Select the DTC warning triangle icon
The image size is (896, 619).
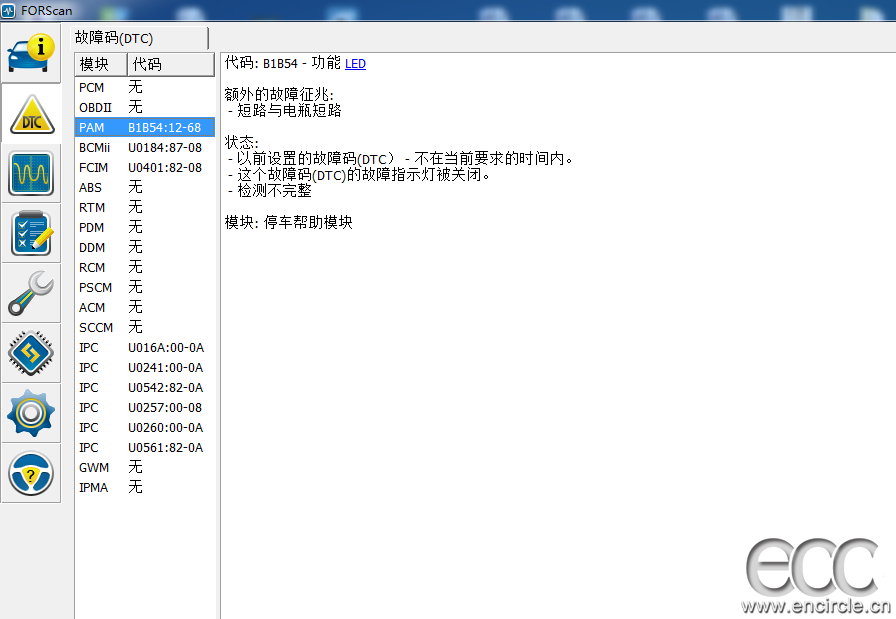[x=31, y=114]
